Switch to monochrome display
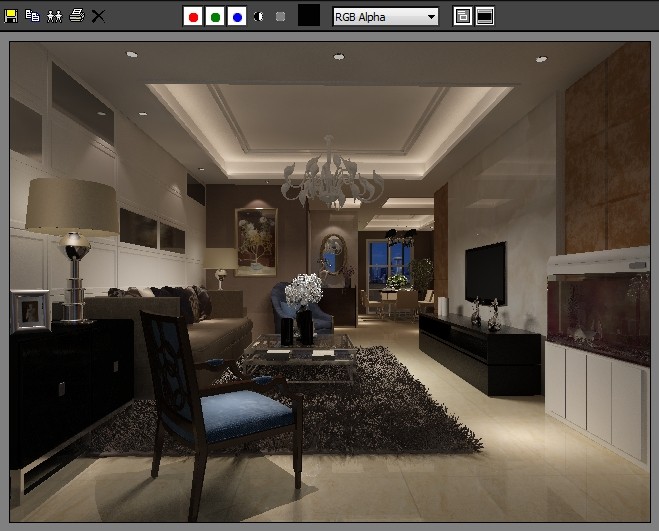 point(280,16)
